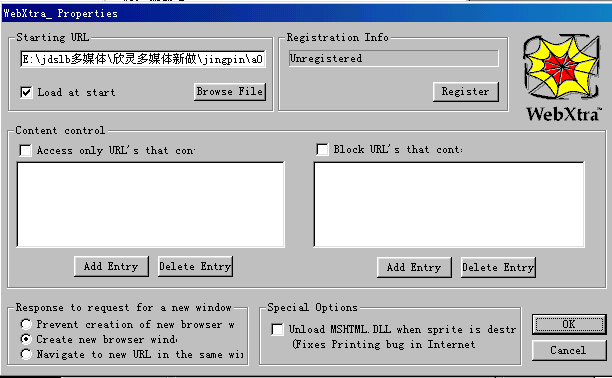
Task: Click Delete Entry under access-only list
Action: pos(195,267)
